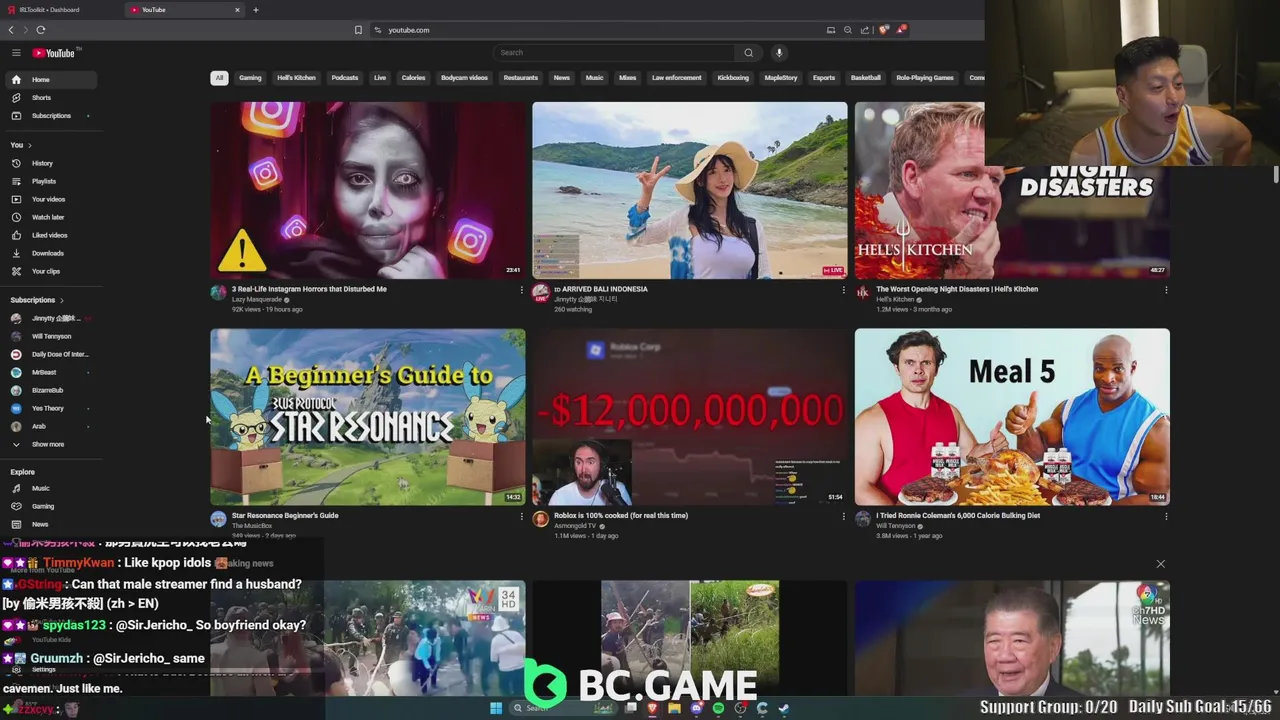Screen dimensions: 1280x720
Task: Click the YouTube logo
Action: (54, 53)
